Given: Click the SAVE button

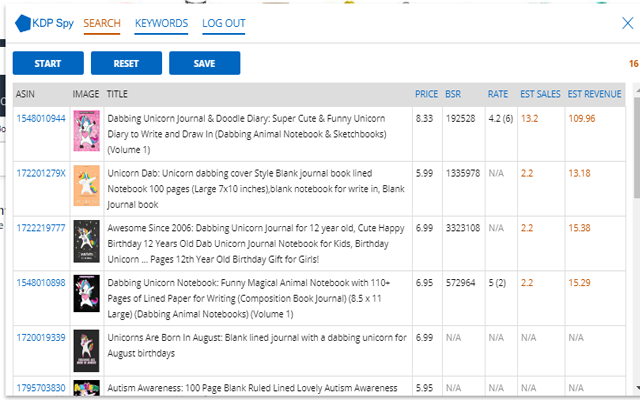Looking at the screenshot, I should pyautogui.click(x=204, y=63).
